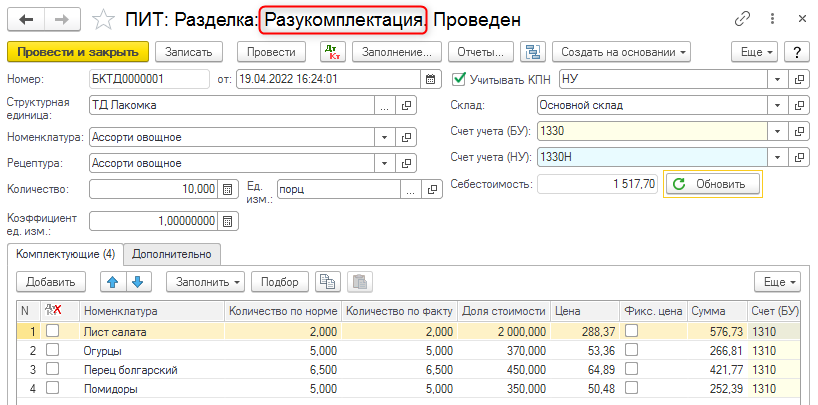Click the Обновить button
The width and height of the screenshot is (818, 405).
pos(711,184)
